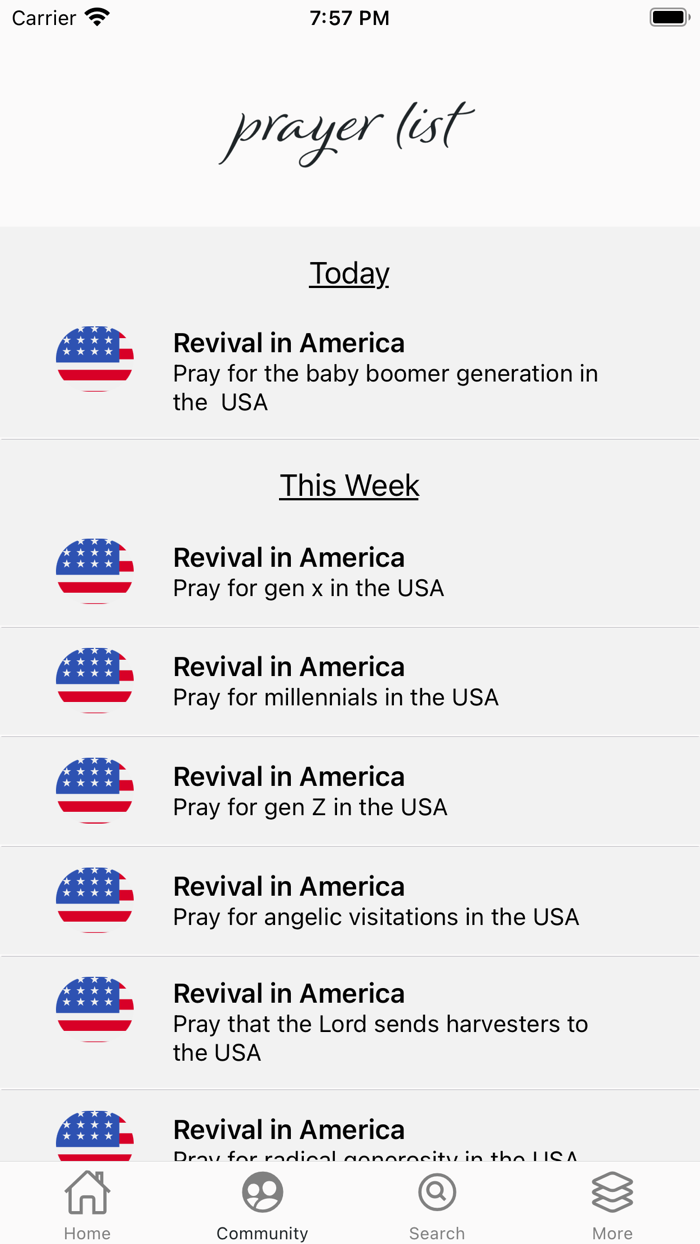
Task: Tap the 'prayer list' title header
Action: 347,128
